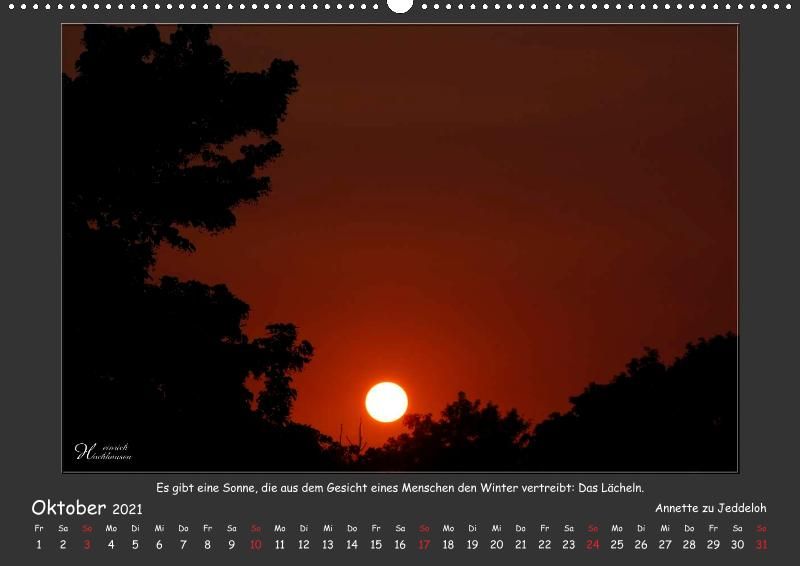Image resolution: width=800 pixels, height=566 pixels.
Task: Select date 25 in the calendar row
Action: [617, 545]
